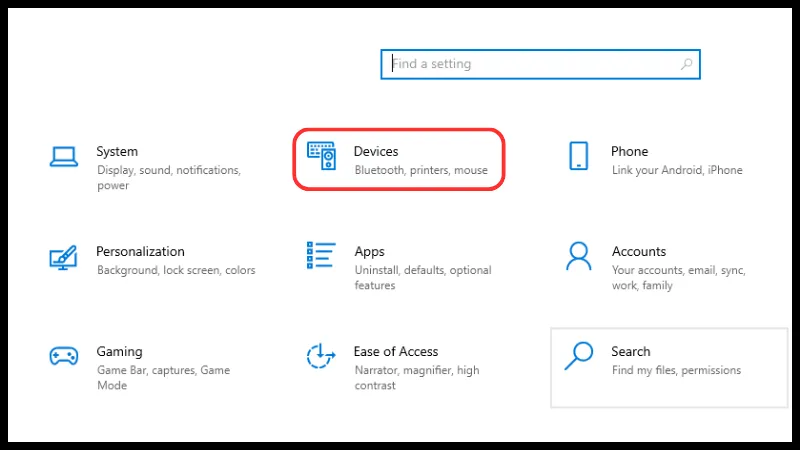Click the System laptop icon

click(63, 157)
